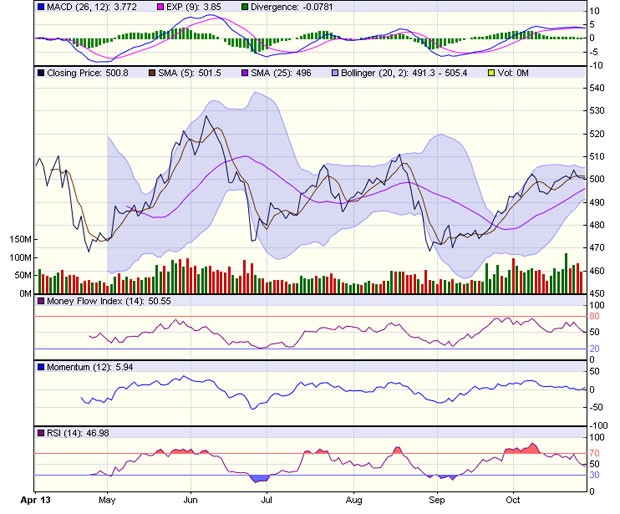Image resolution: width=620 pixels, height=514 pixels.
Task: Click the Momentum (12) legend label
Action: click(83, 367)
